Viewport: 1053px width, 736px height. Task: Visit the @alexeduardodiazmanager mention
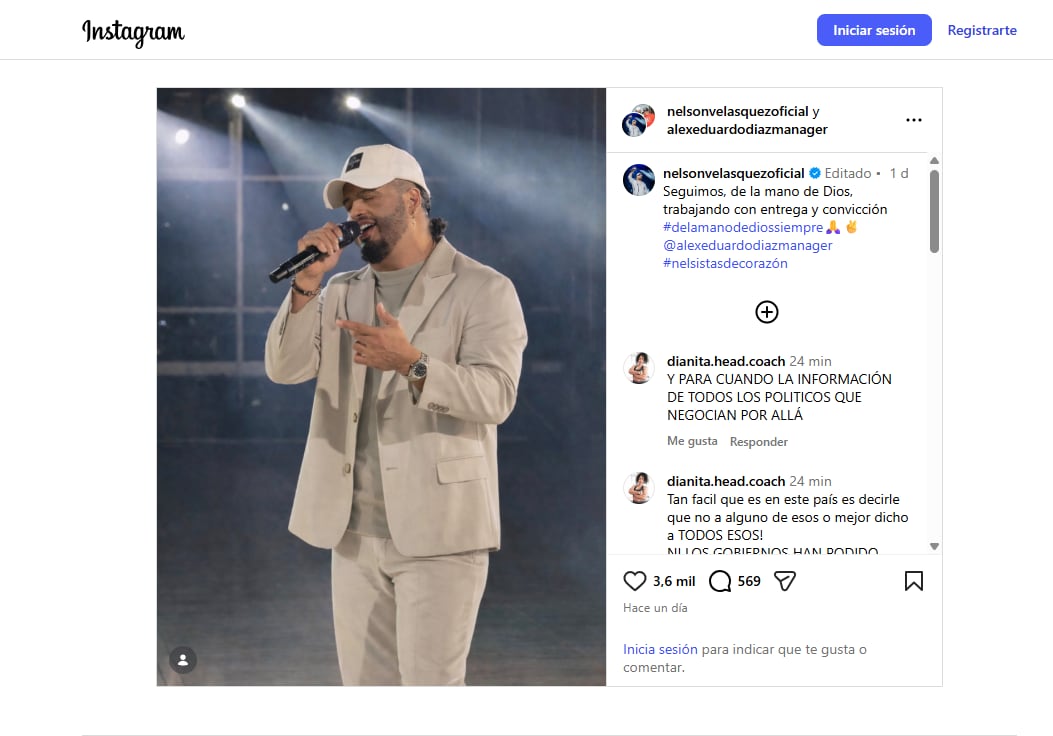click(748, 245)
